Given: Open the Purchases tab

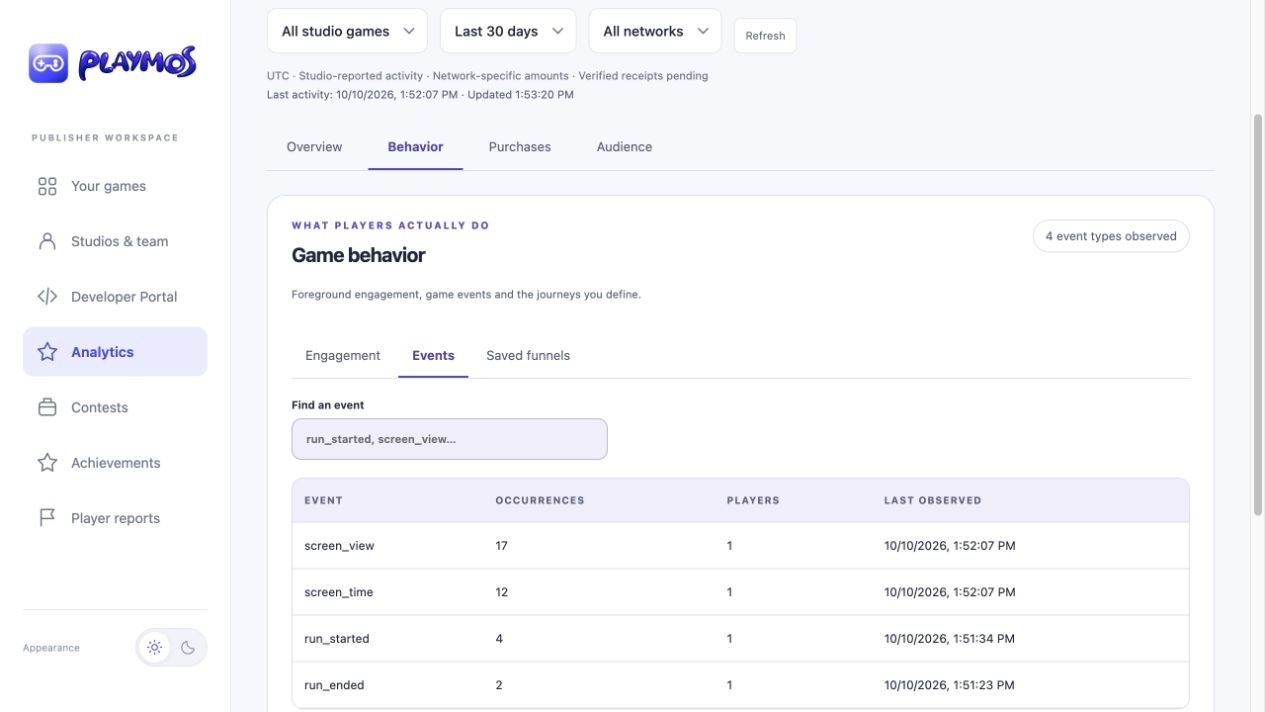Looking at the screenshot, I should pyautogui.click(x=520, y=147).
